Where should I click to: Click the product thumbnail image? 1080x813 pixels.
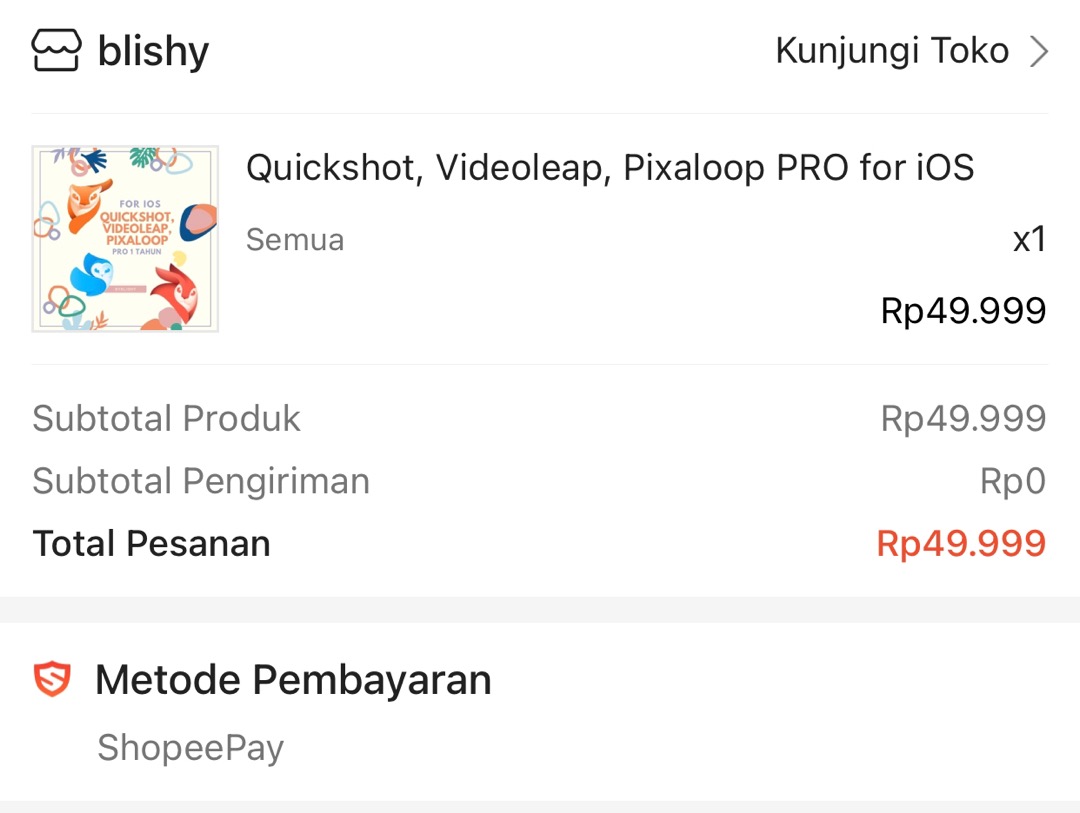tap(124, 238)
